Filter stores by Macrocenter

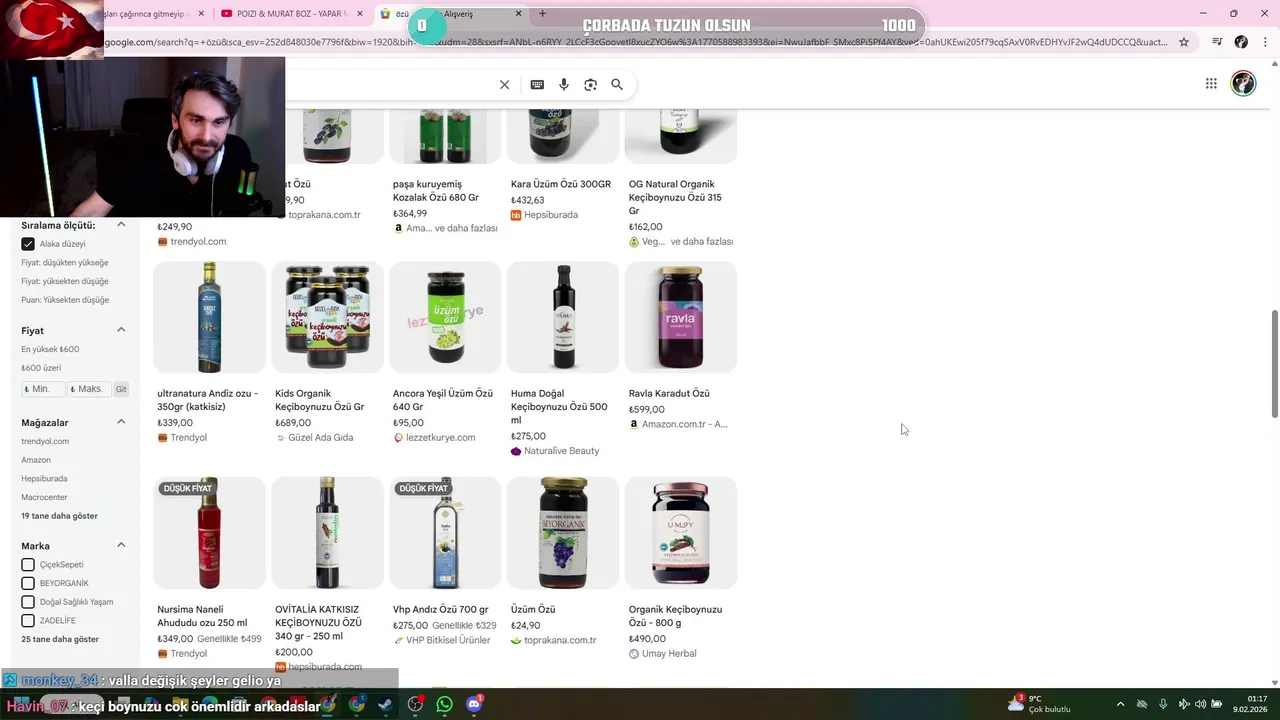click(x=44, y=497)
